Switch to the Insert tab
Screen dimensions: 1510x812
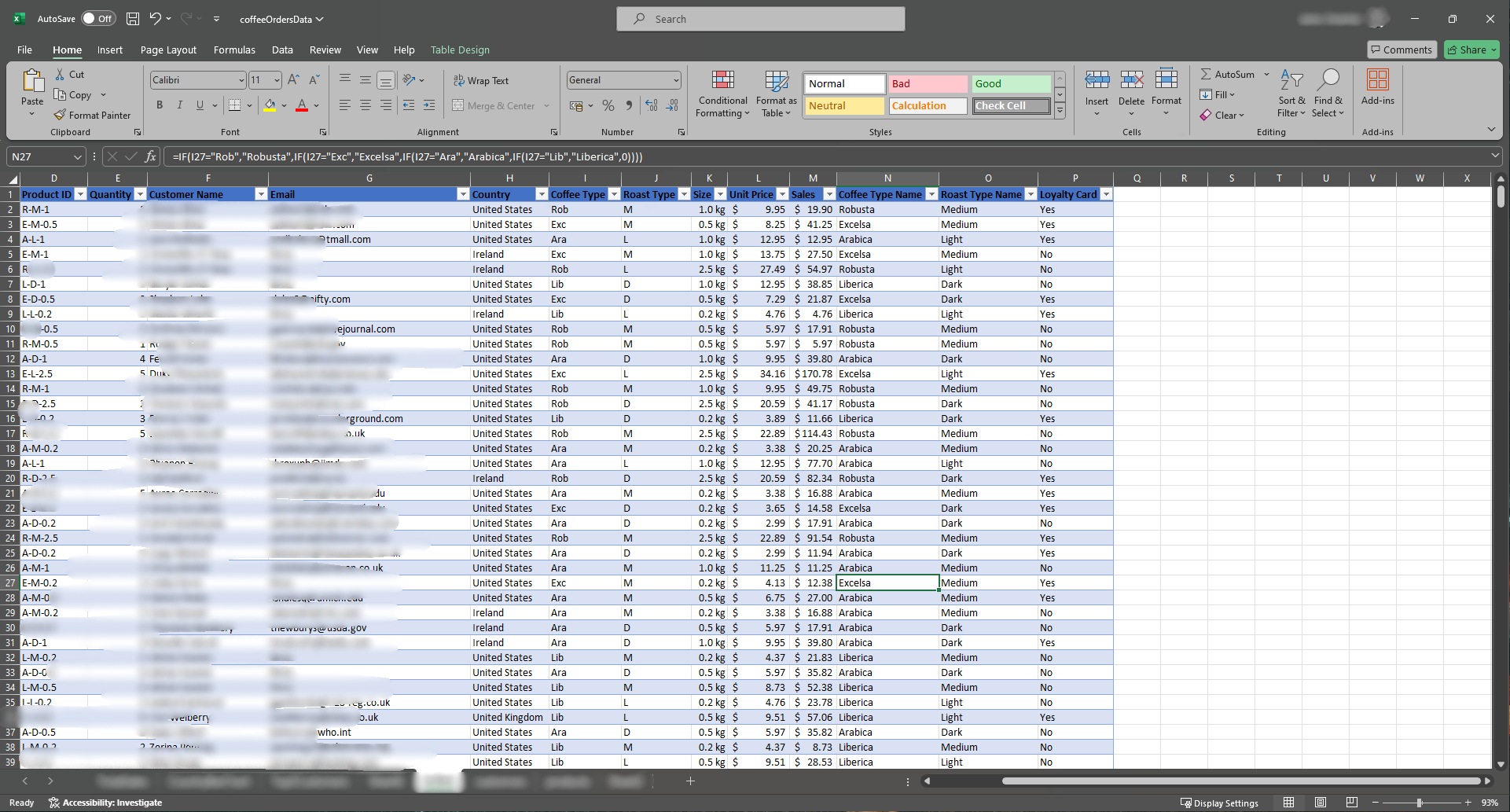(110, 50)
